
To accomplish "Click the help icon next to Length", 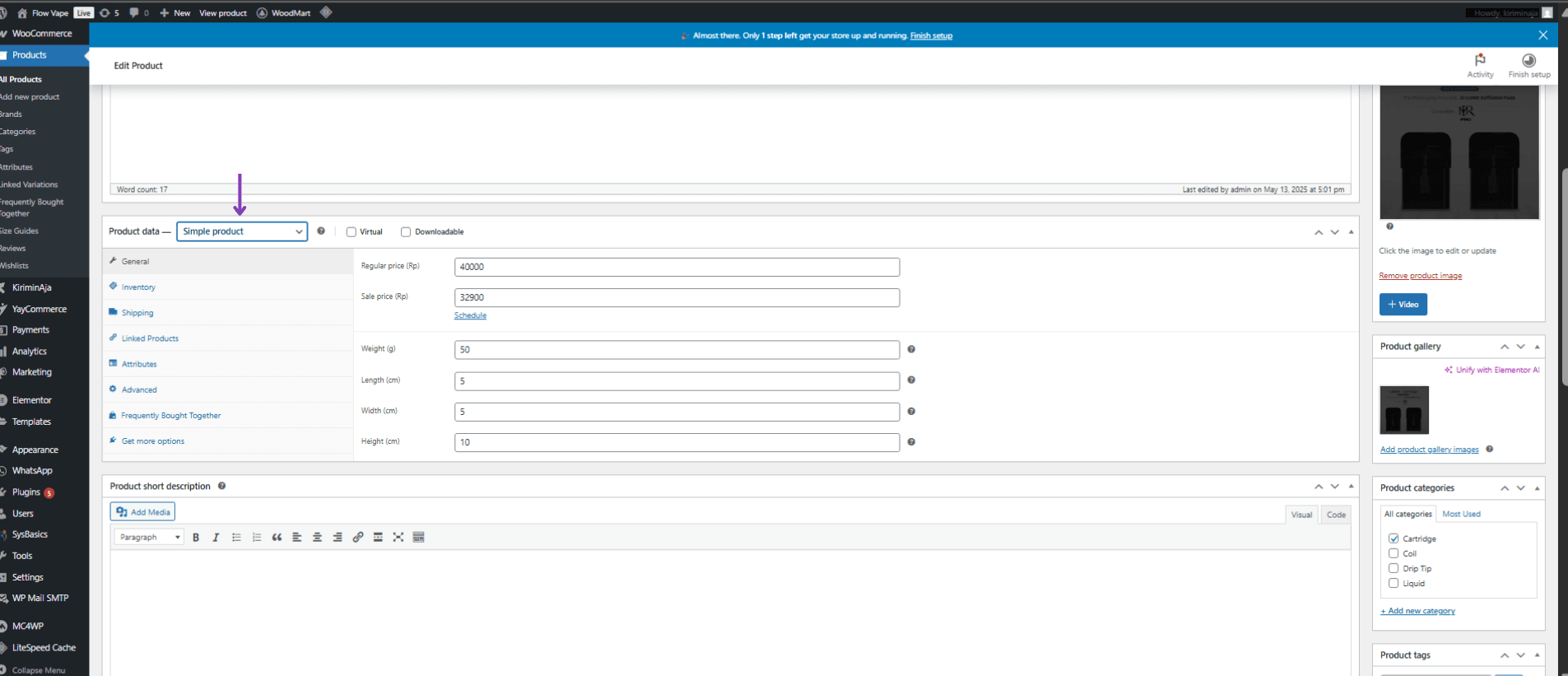I will click(911, 380).
